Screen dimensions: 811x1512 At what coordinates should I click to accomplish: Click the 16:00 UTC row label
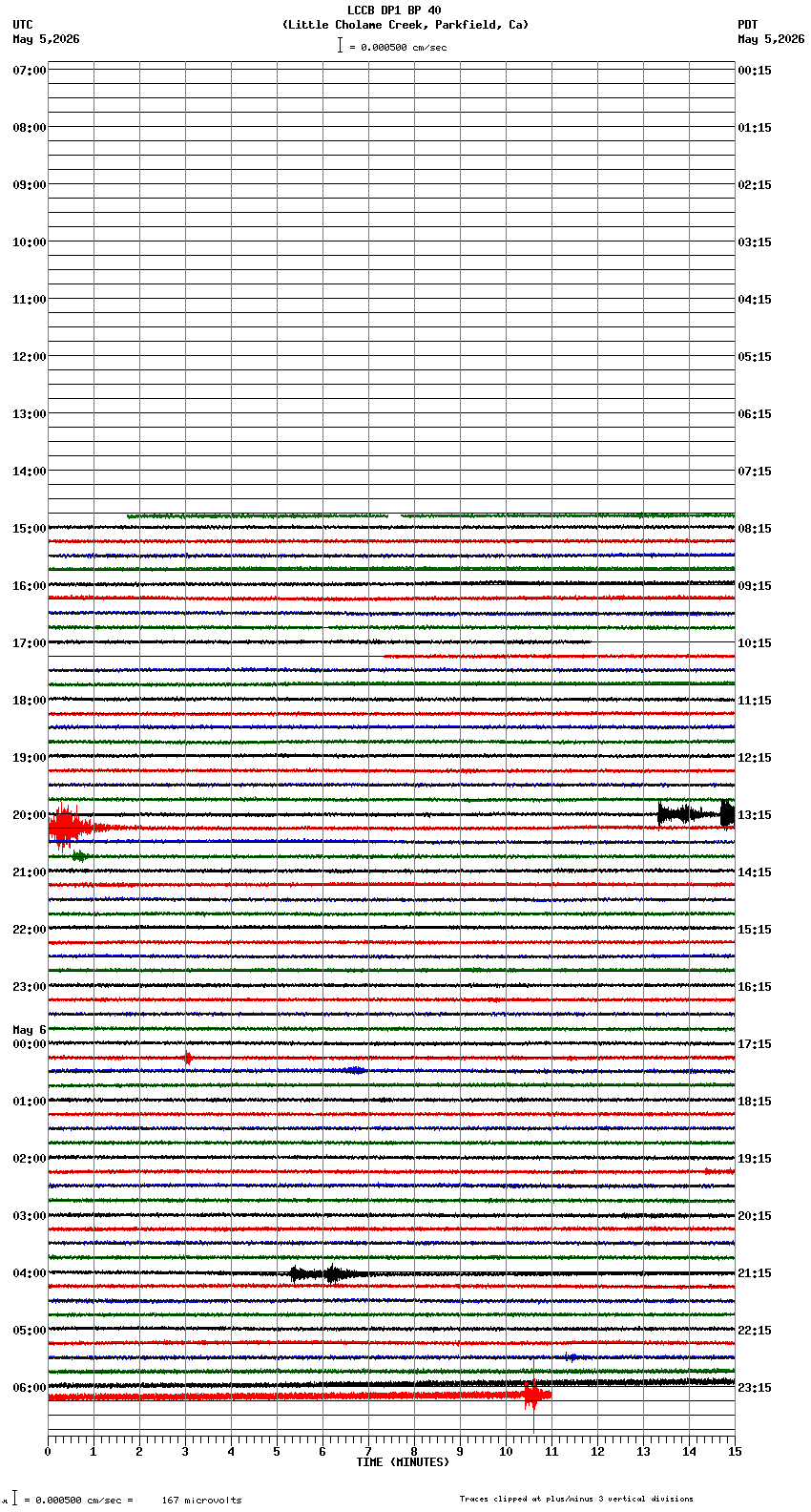(x=30, y=586)
